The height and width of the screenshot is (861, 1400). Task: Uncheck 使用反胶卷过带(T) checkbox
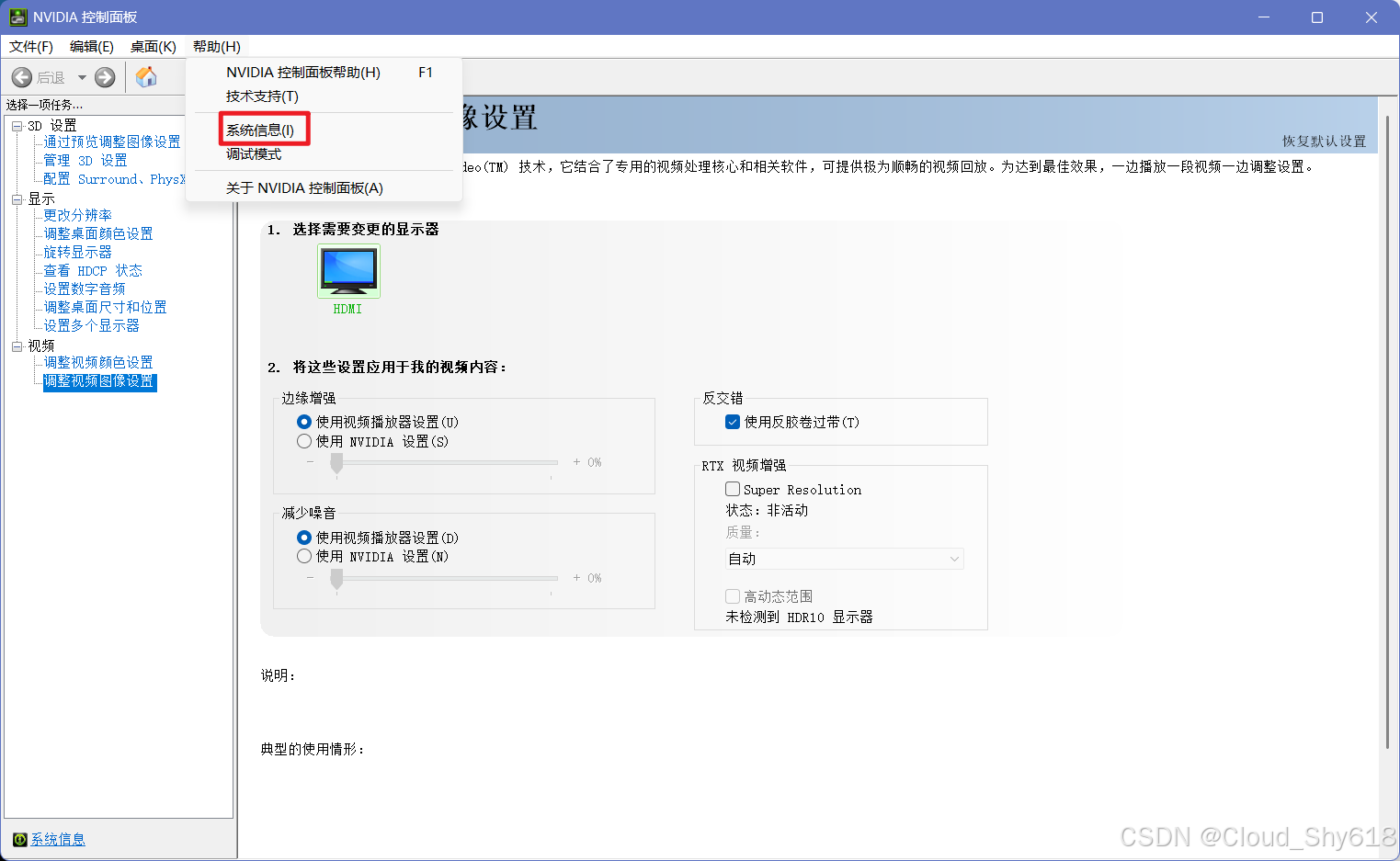[733, 422]
